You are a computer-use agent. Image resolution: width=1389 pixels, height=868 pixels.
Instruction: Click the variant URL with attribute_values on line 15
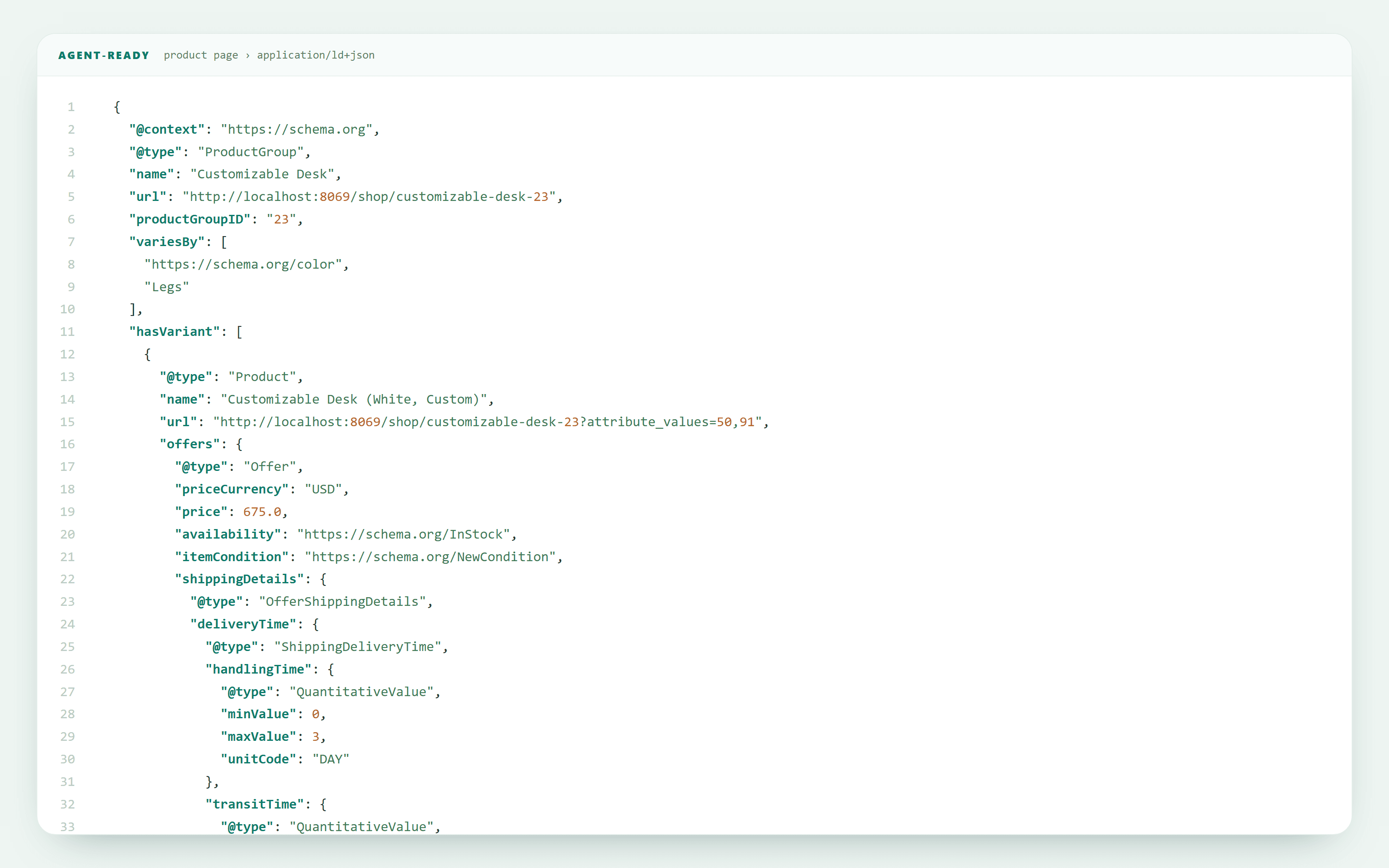488,421
